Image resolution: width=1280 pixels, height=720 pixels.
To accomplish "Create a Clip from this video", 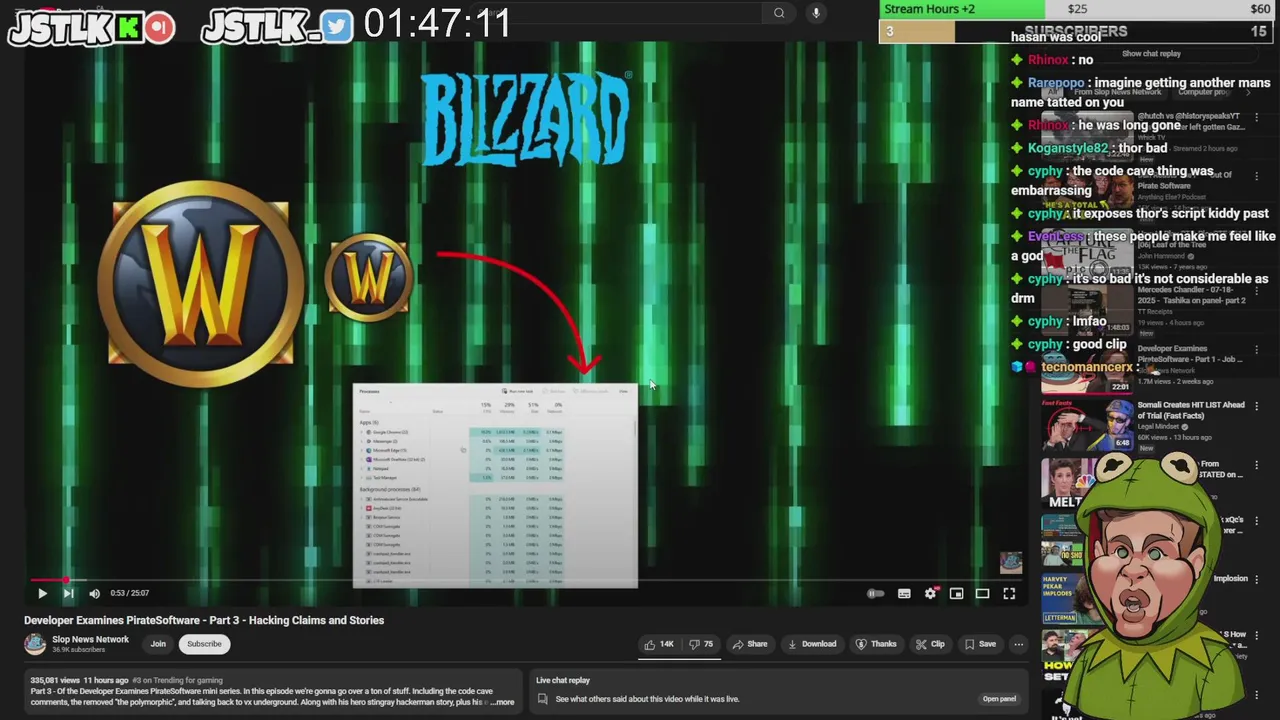I will [x=930, y=644].
